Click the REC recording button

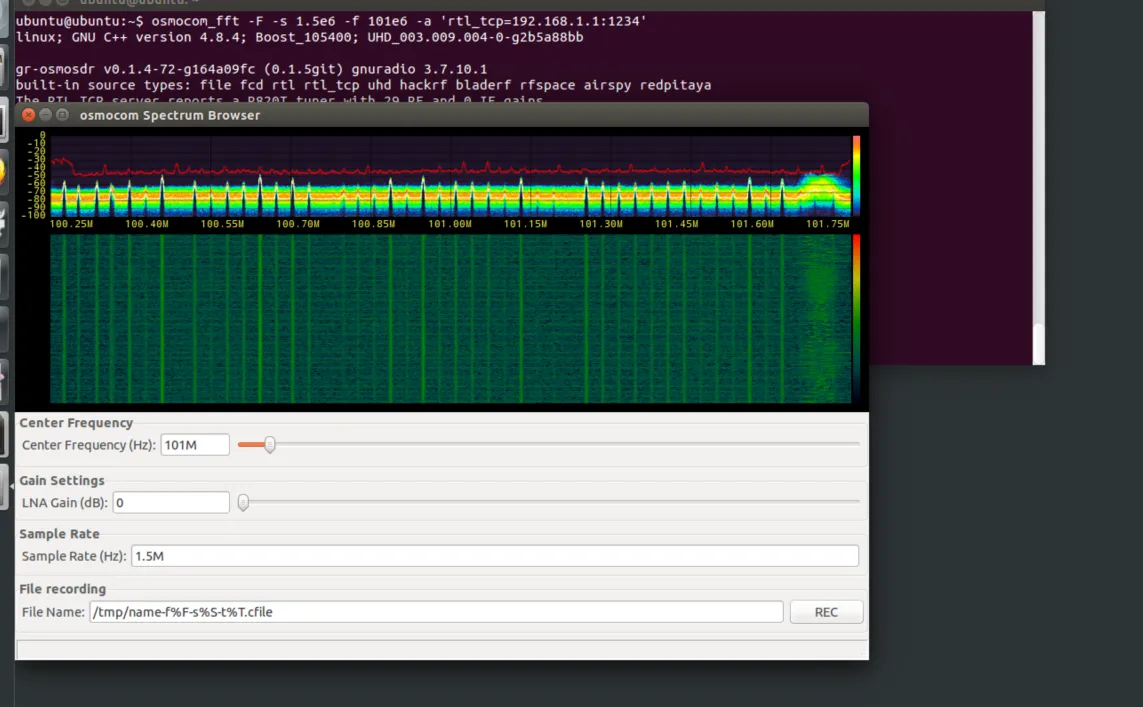coord(826,612)
